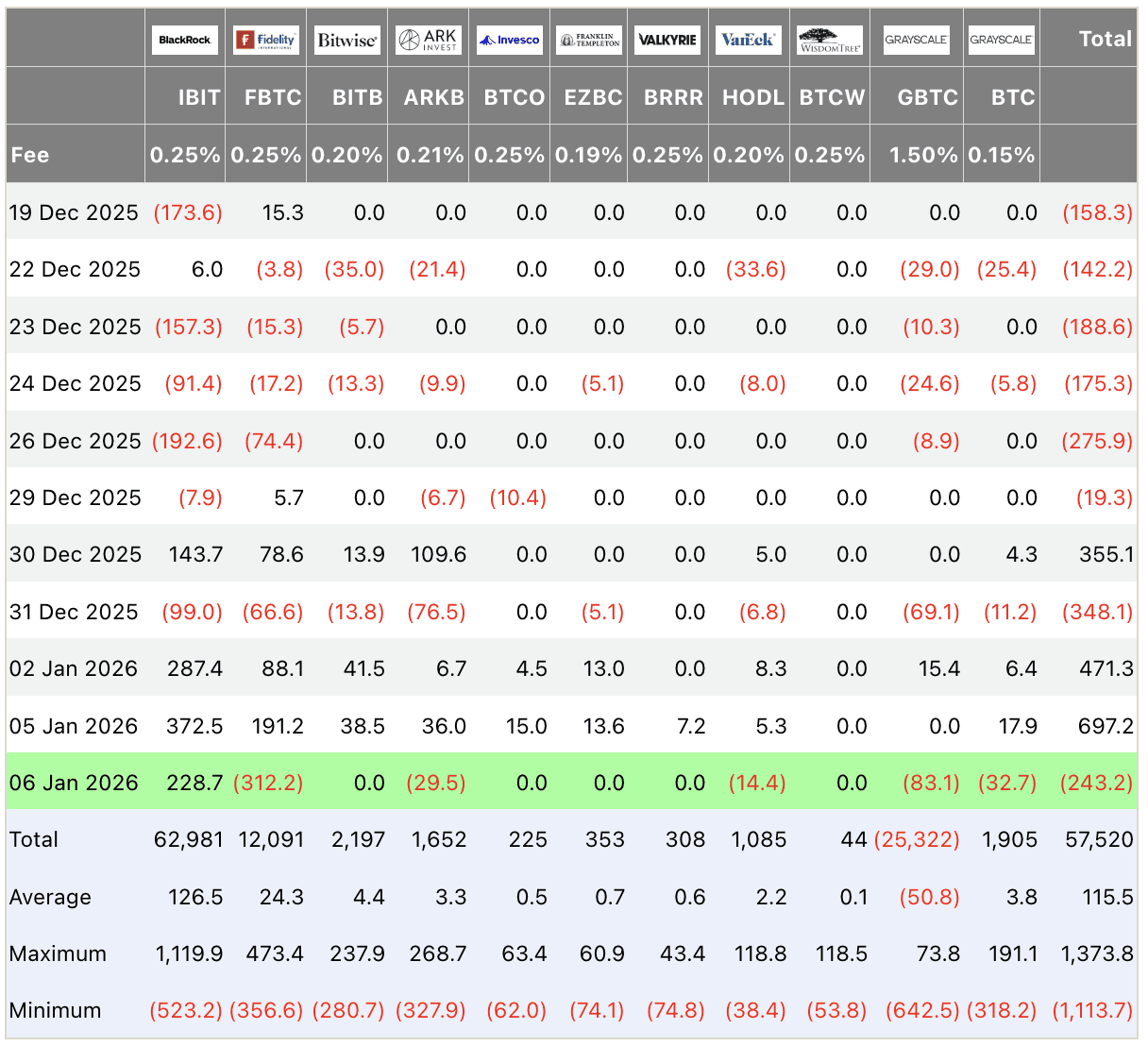The width and height of the screenshot is (1148, 1046).
Task: Click IBIT value (157.3) on 23 Dec
Action: point(188,327)
